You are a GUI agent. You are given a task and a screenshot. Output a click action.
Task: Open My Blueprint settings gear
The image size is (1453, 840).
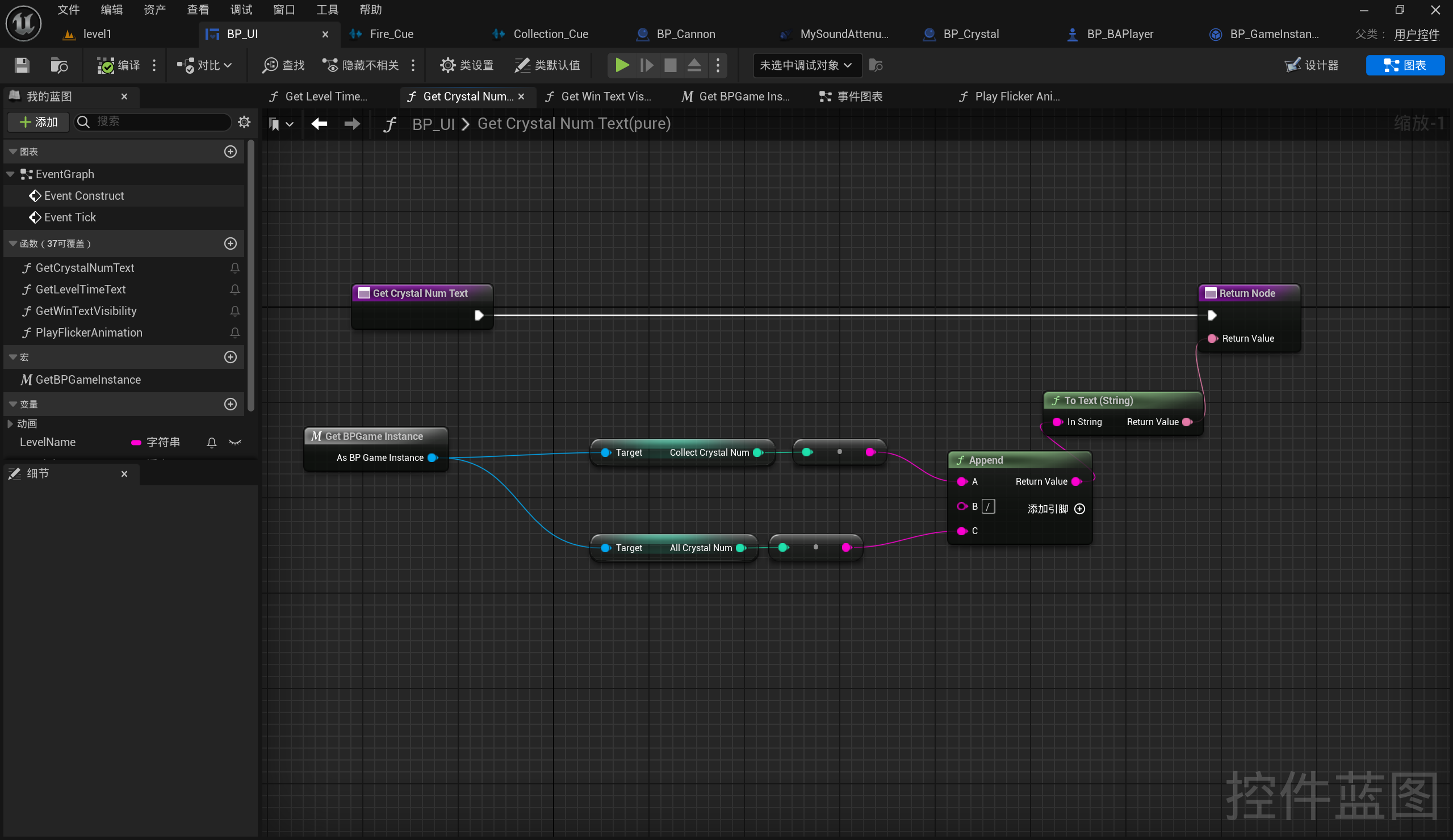pyautogui.click(x=244, y=121)
